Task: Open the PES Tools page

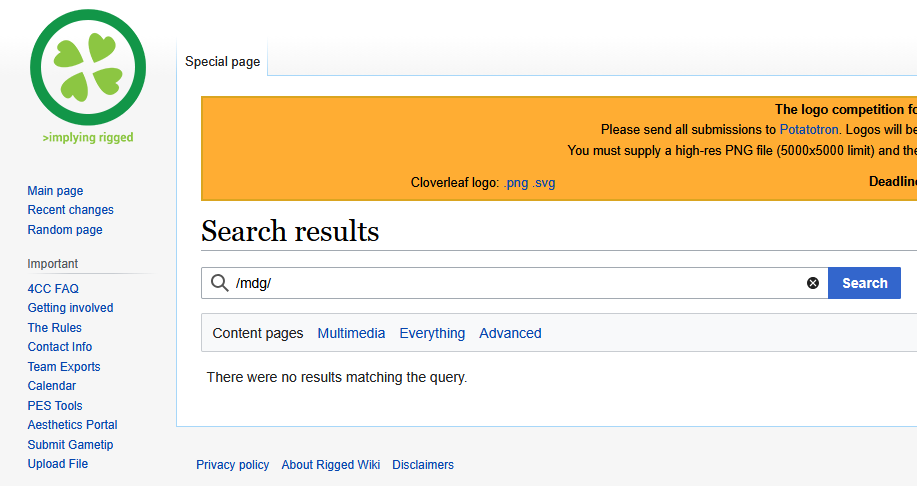Action: 55,405
